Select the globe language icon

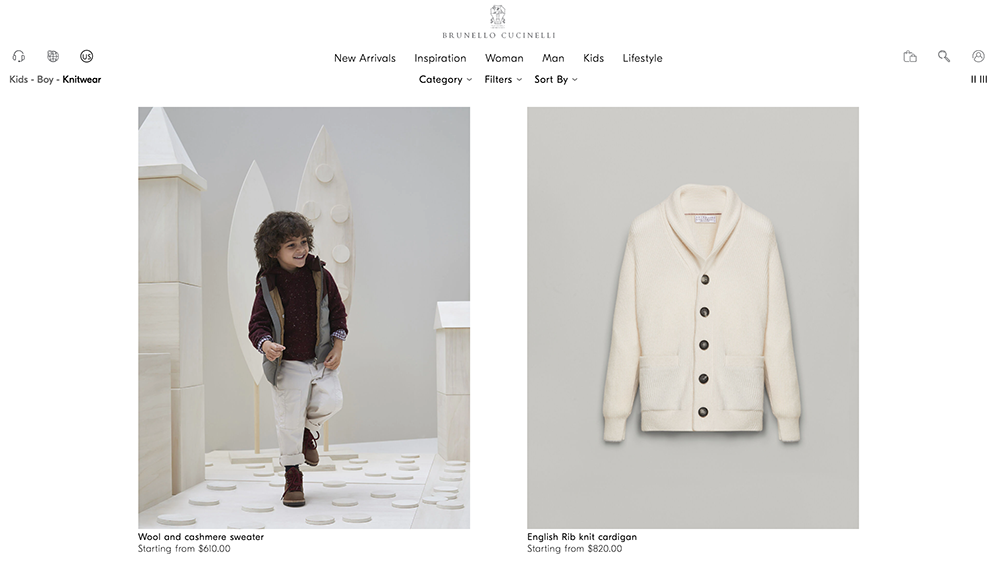tap(53, 56)
